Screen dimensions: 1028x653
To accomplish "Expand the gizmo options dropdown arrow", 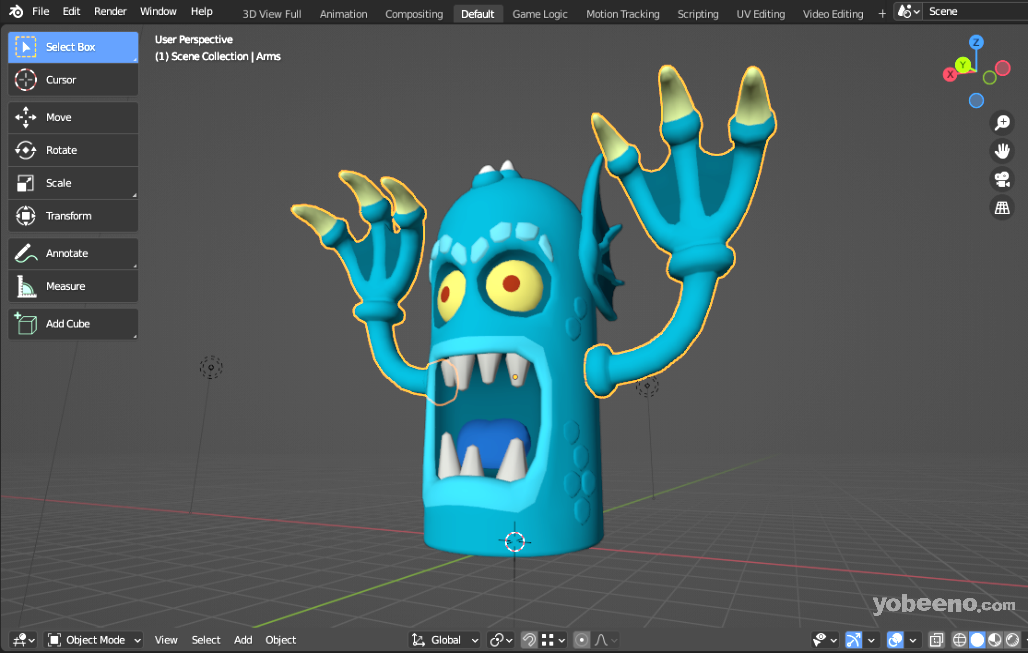I will coord(871,640).
